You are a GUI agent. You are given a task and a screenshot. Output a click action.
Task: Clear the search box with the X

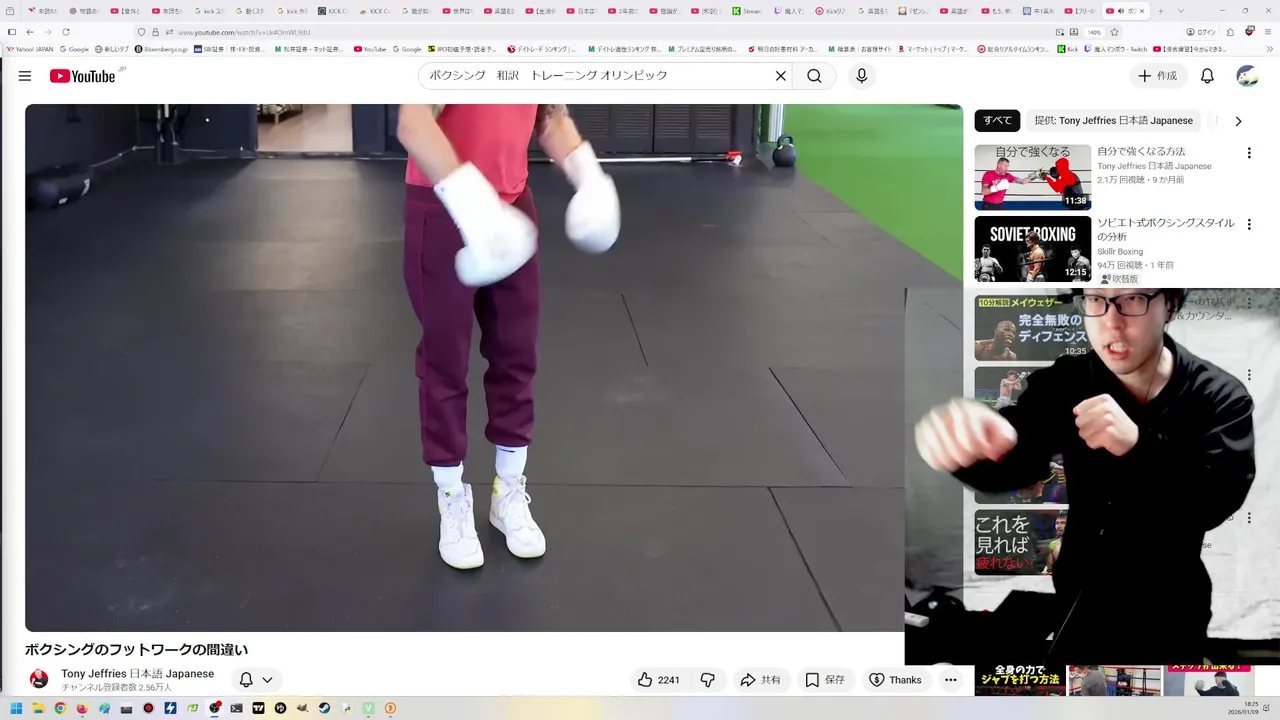click(x=781, y=76)
